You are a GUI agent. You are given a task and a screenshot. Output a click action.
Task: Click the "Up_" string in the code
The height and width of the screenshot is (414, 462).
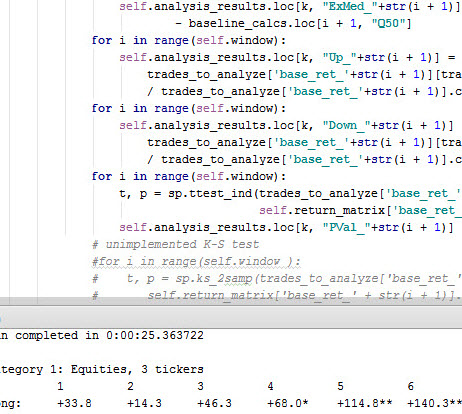pyautogui.click(x=339, y=58)
